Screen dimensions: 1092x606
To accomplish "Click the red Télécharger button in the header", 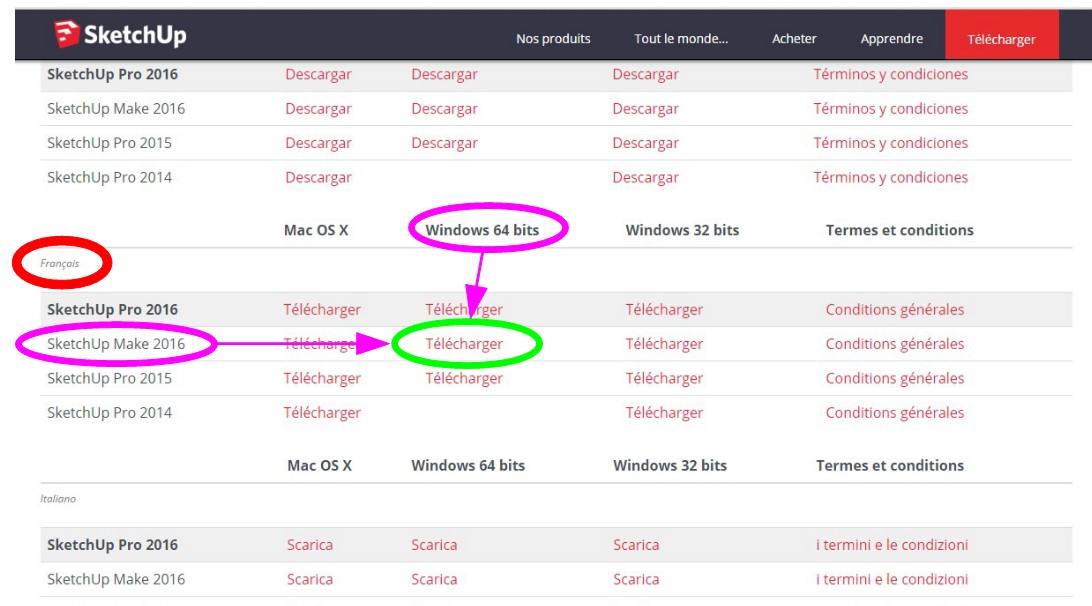I will [1001, 35].
